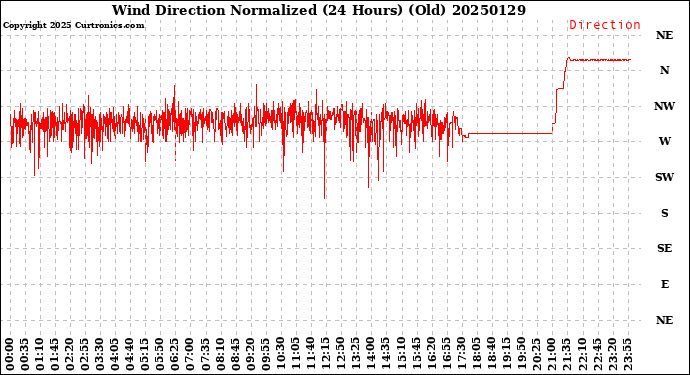Click the 'Copyright 2025 Curtronics.com' text
This screenshot has width=690, height=375.
point(73,26)
